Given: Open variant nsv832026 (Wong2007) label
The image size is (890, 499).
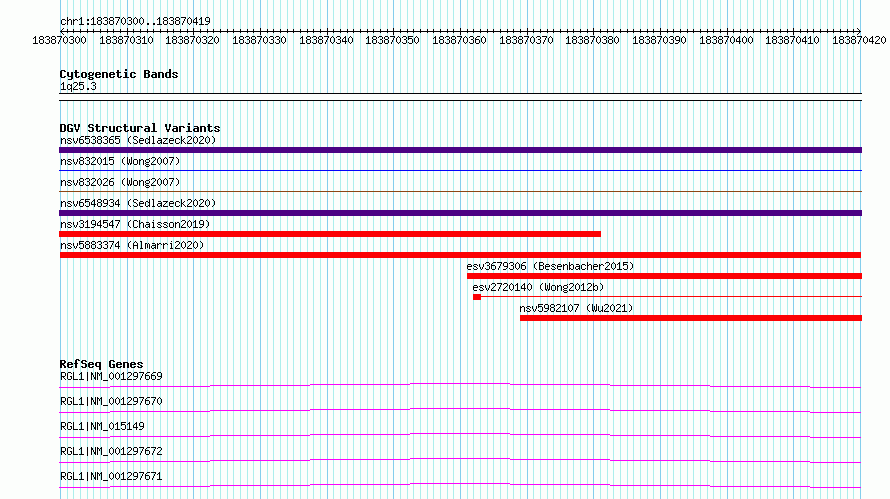Looking at the screenshot, I should tap(120, 182).
